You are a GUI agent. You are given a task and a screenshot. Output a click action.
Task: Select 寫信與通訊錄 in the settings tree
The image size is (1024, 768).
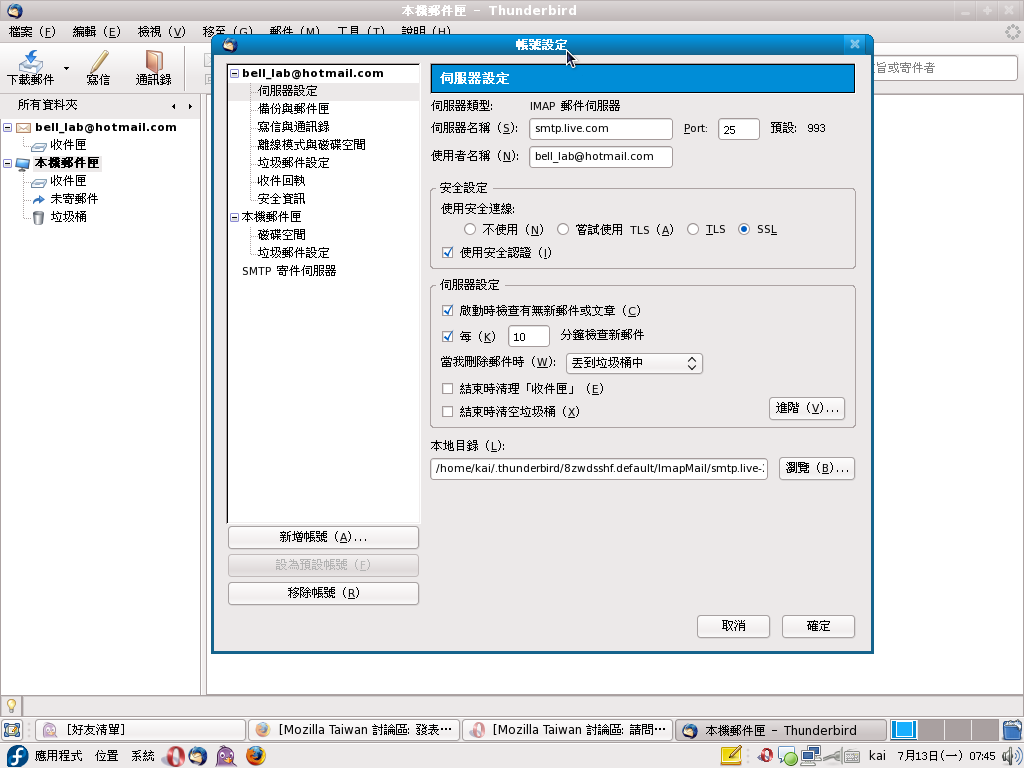[293, 127]
